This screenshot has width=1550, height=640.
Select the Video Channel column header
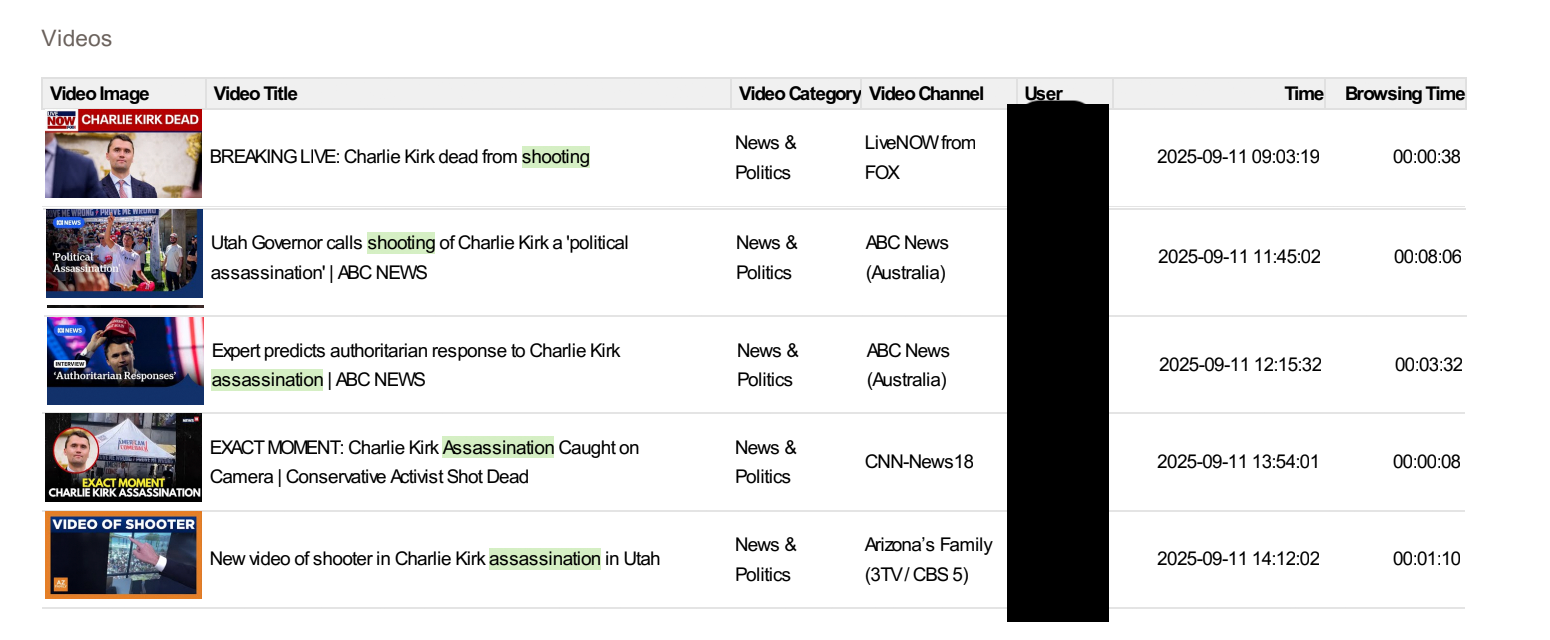[925, 93]
